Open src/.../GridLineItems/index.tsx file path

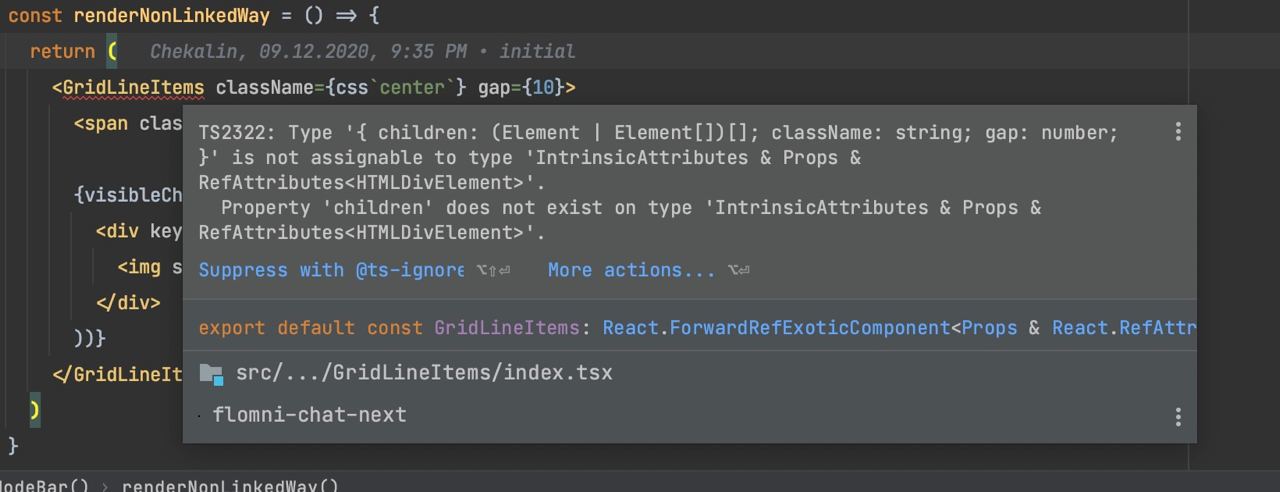(x=424, y=373)
